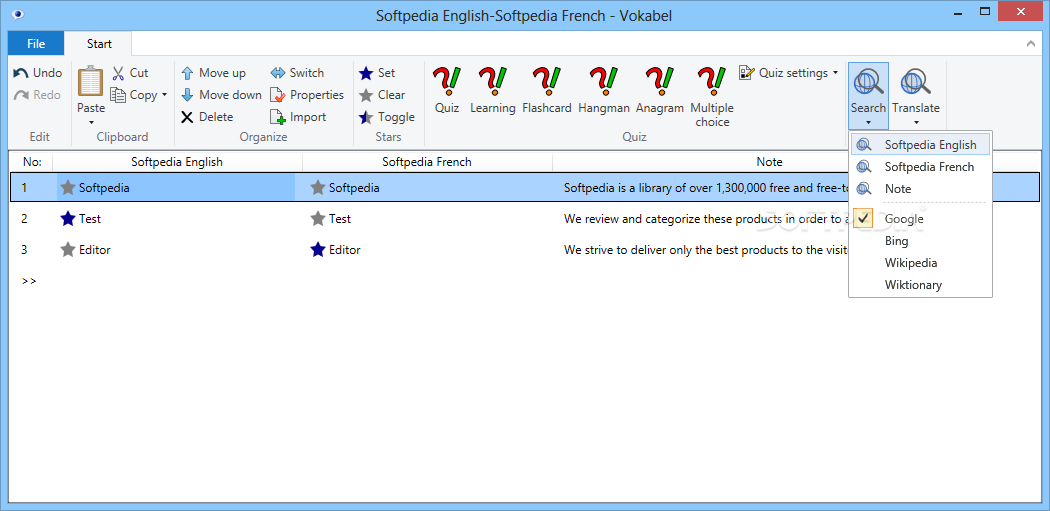Select Bing as search engine
The image size is (1050, 511).
tap(920, 240)
